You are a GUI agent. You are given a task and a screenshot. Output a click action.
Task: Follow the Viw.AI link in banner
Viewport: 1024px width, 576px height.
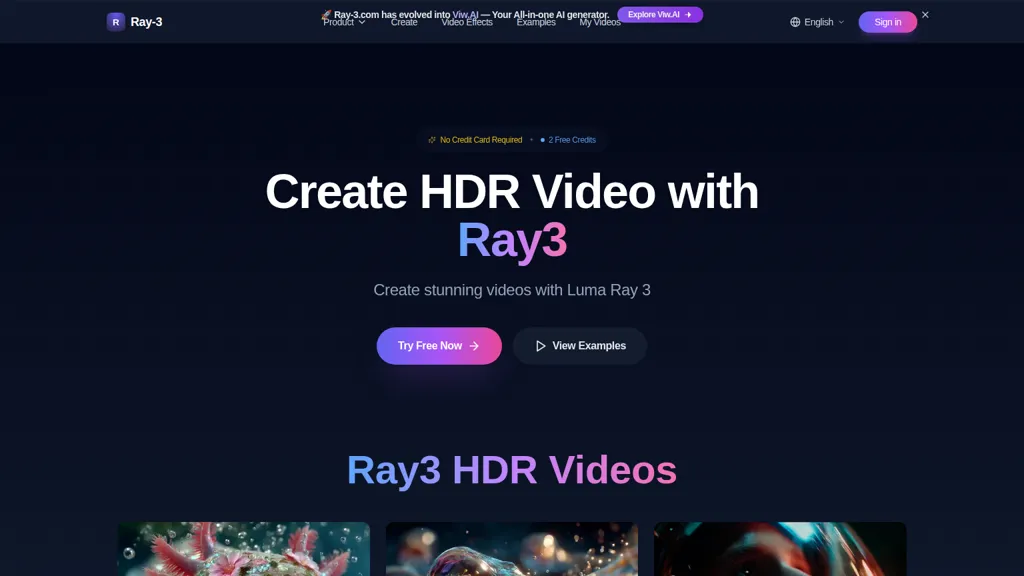tap(465, 14)
